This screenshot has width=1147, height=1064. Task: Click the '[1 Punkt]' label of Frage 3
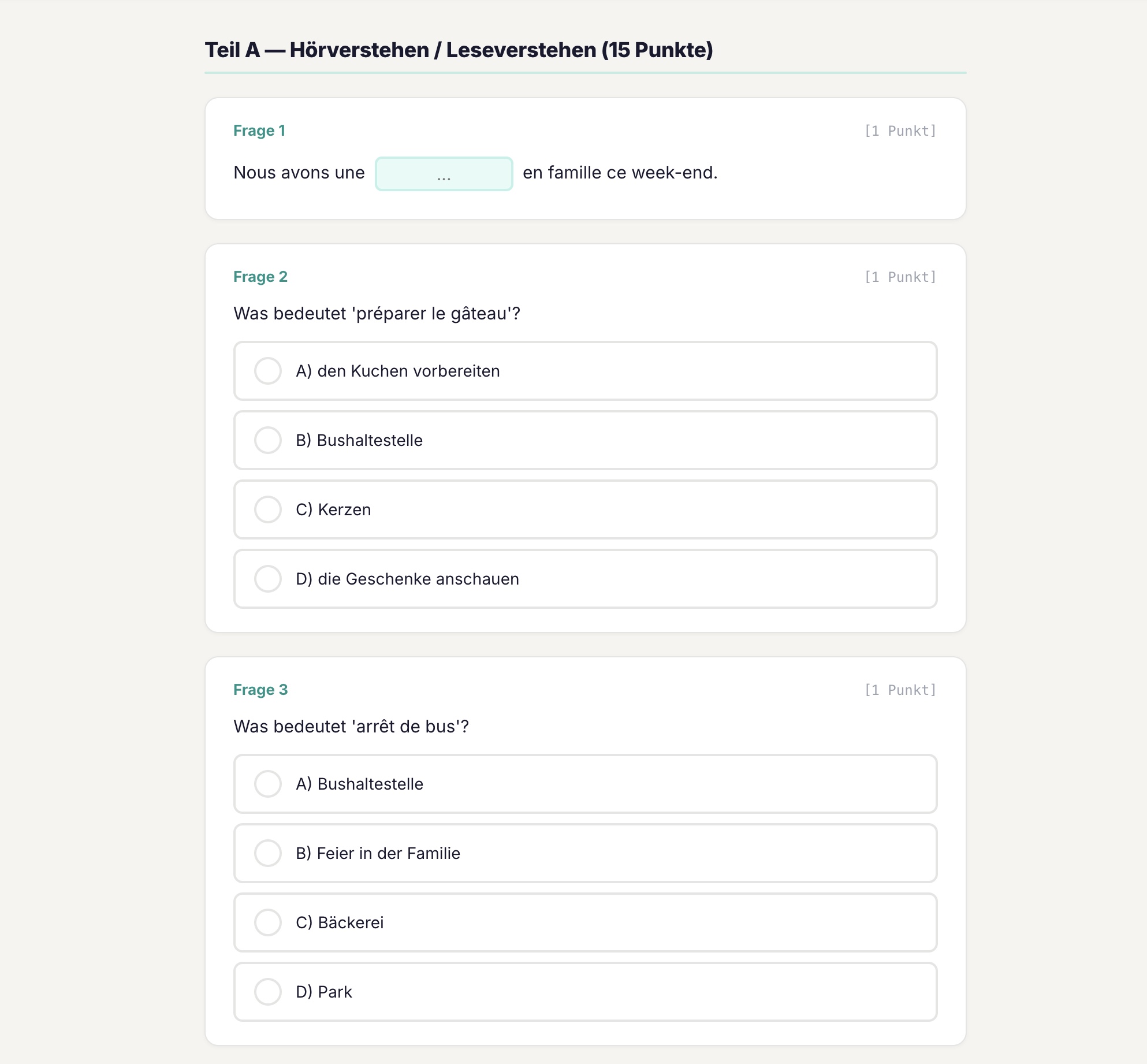click(x=900, y=690)
